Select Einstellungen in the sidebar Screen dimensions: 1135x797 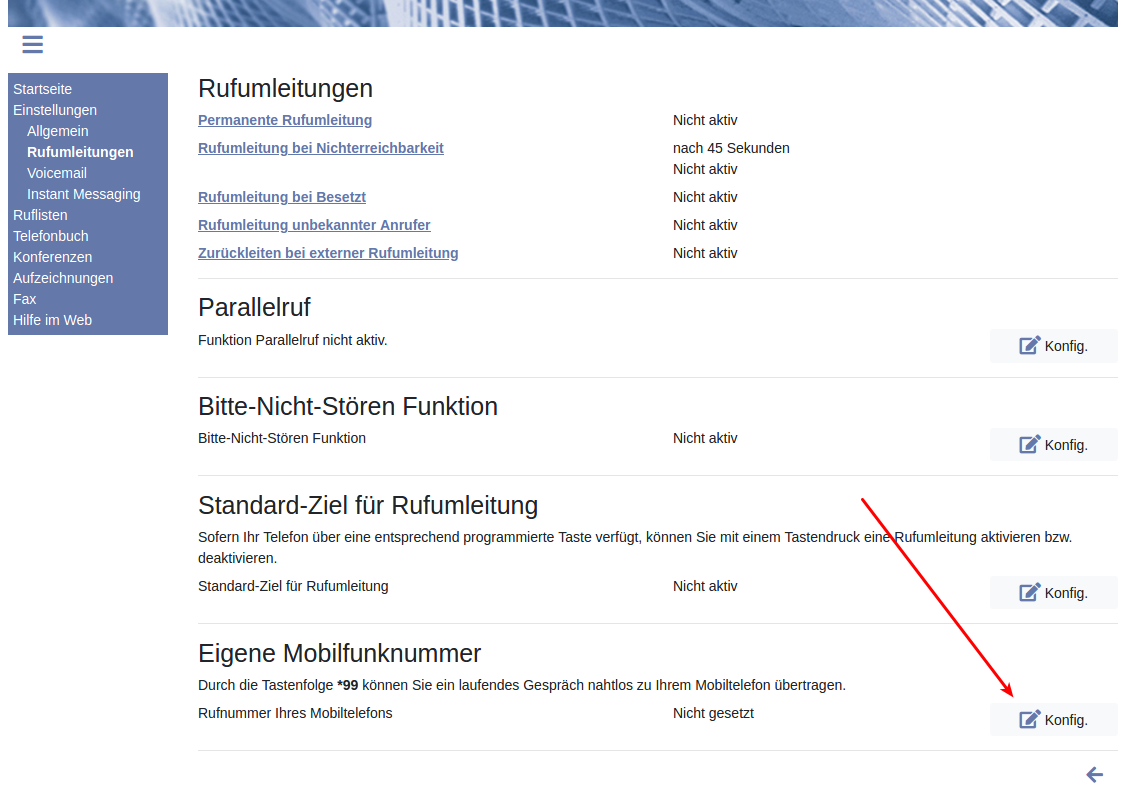tap(55, 110)
